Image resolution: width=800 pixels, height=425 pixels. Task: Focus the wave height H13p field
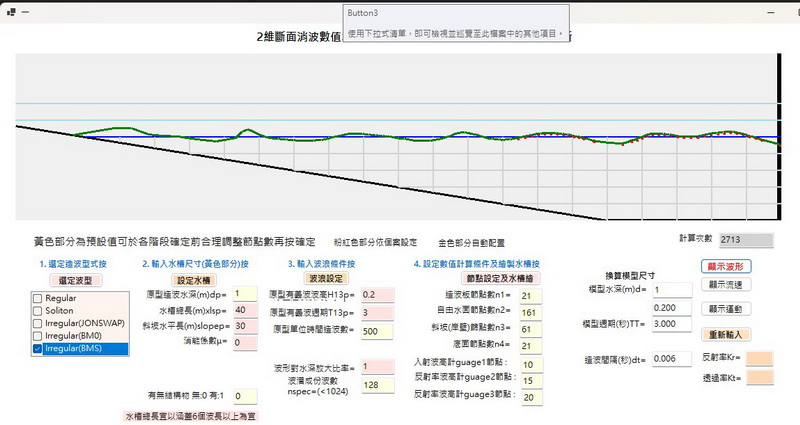380,295
